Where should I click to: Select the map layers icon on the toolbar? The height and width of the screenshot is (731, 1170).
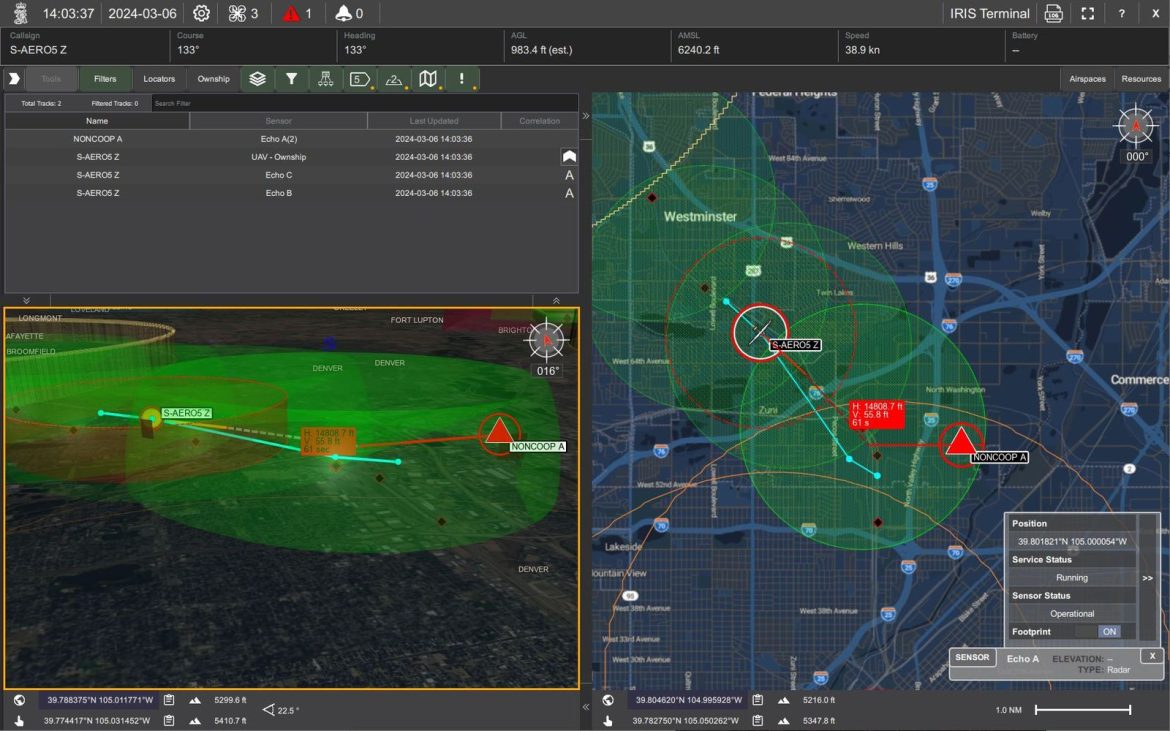(257, 78)
